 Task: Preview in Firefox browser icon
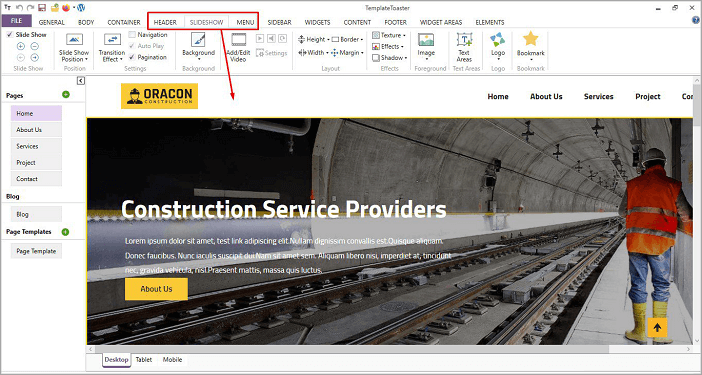[66, 8]
